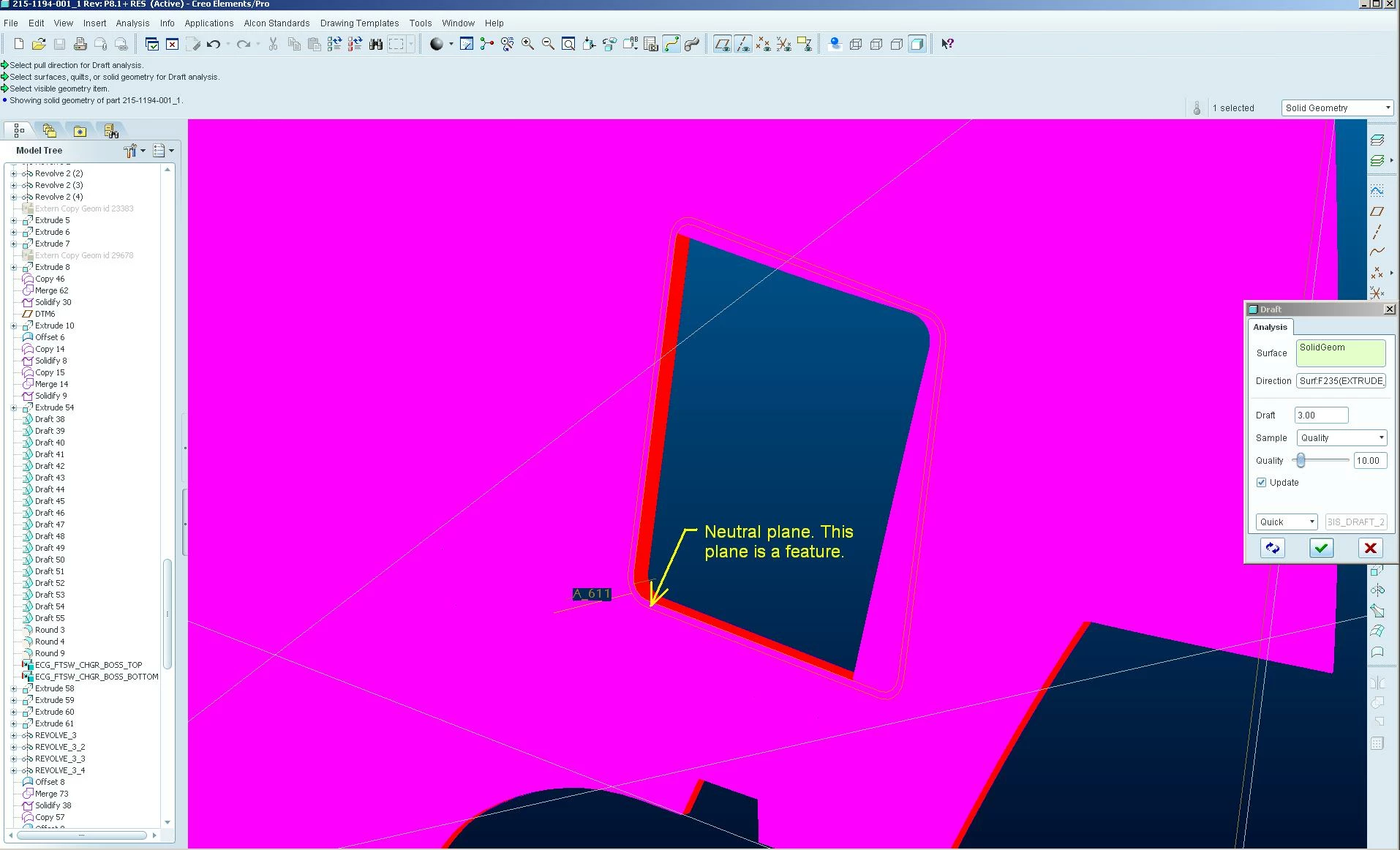1400x850 pixels.
Task: Toggle coordinate systems display
Action: [x=783, y=44]
